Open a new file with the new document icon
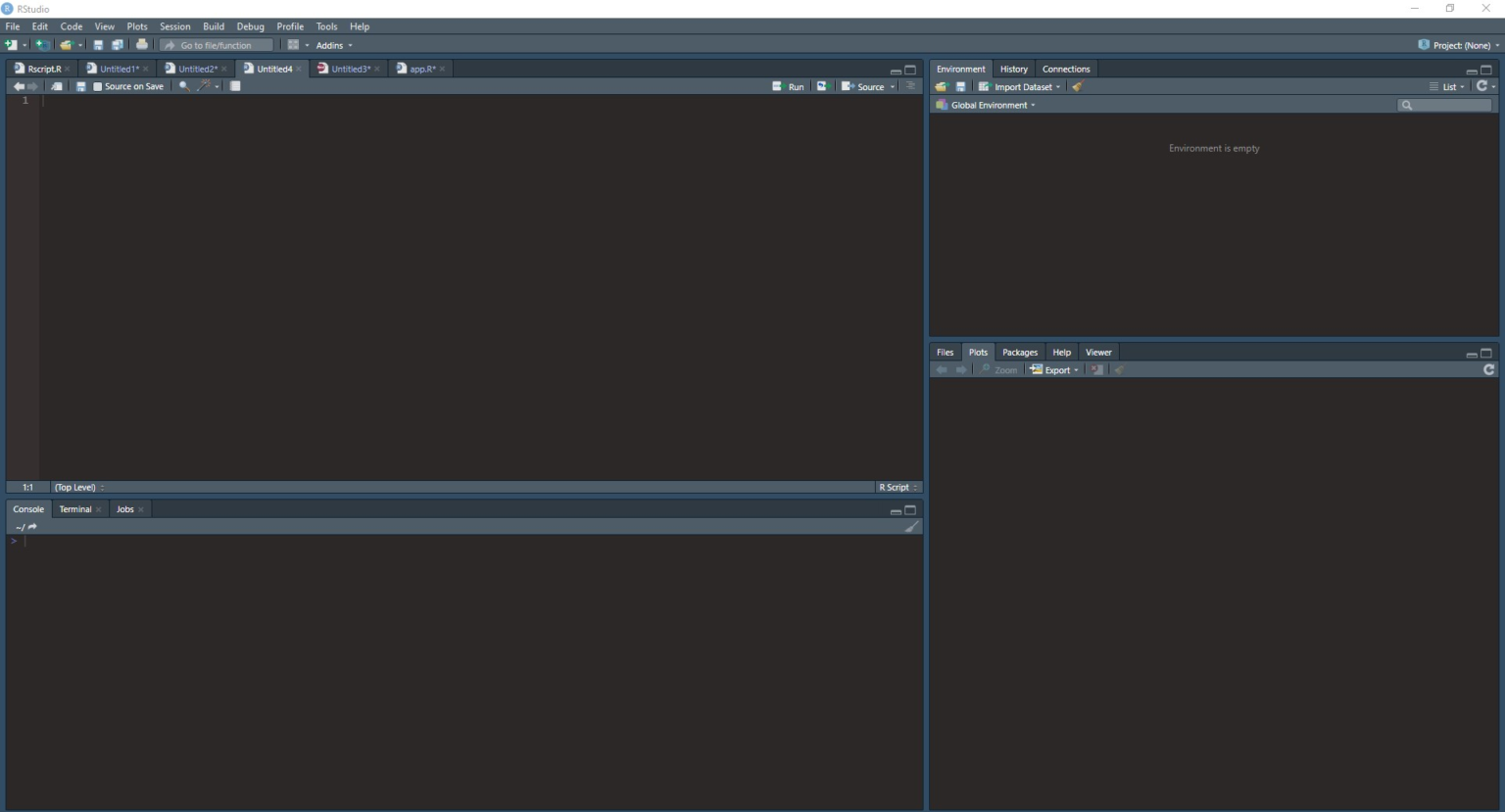This screenshot has height=812, width=1505. [13, 44]
